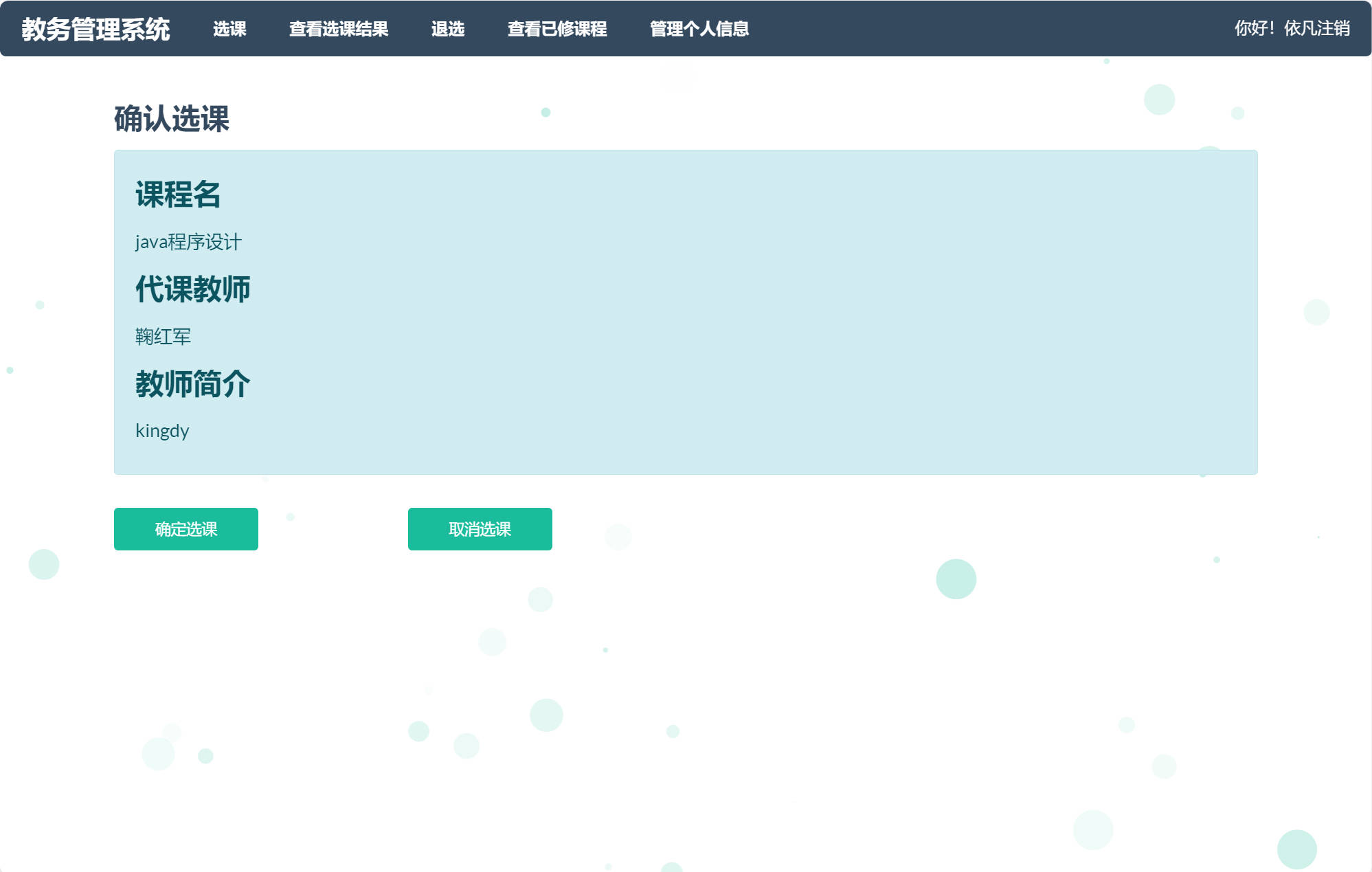Open 查看已修课程 page
Image resolution: width=1372 pixels, height=872 pixels.
pyautogui.click(x=556, y=30)
